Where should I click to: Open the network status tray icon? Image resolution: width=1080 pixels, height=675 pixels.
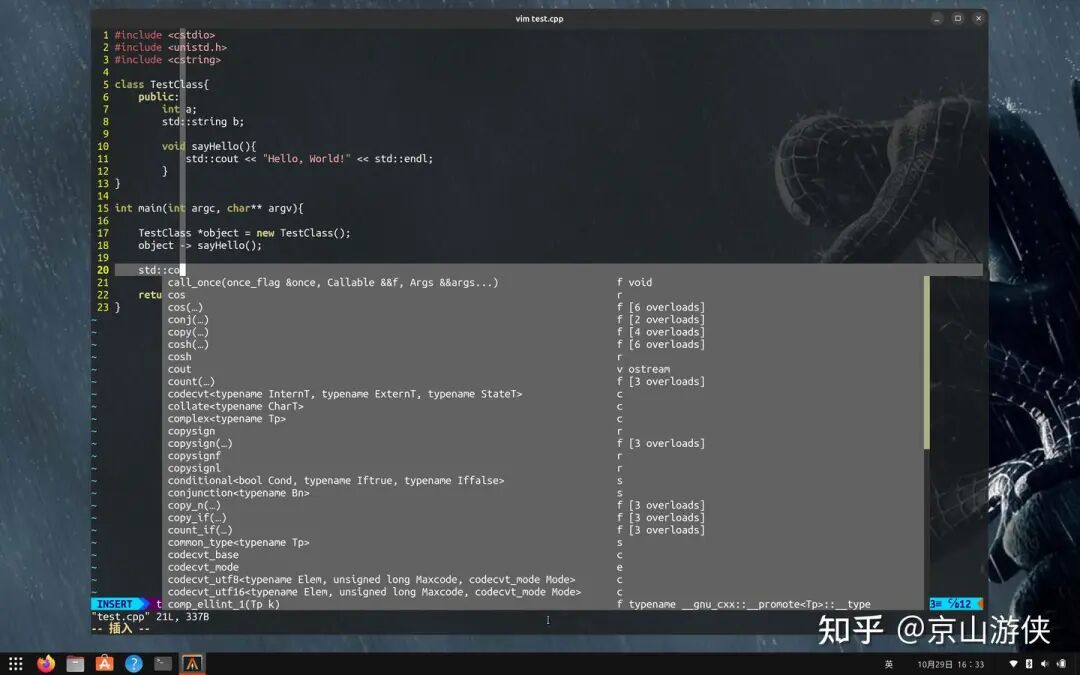pos(1013,664)
